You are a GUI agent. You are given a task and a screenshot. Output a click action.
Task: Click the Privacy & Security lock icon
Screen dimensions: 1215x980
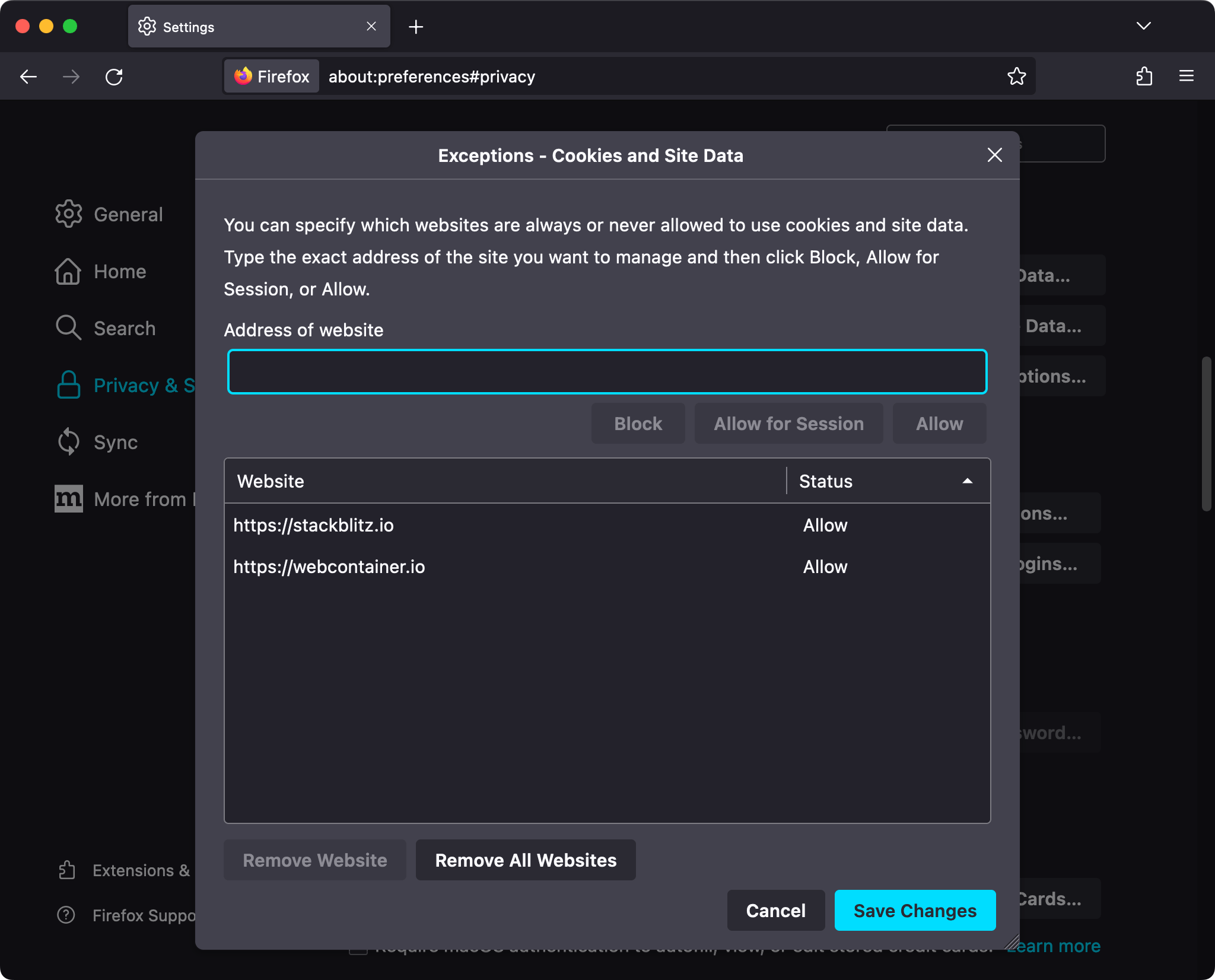point(68,385)
